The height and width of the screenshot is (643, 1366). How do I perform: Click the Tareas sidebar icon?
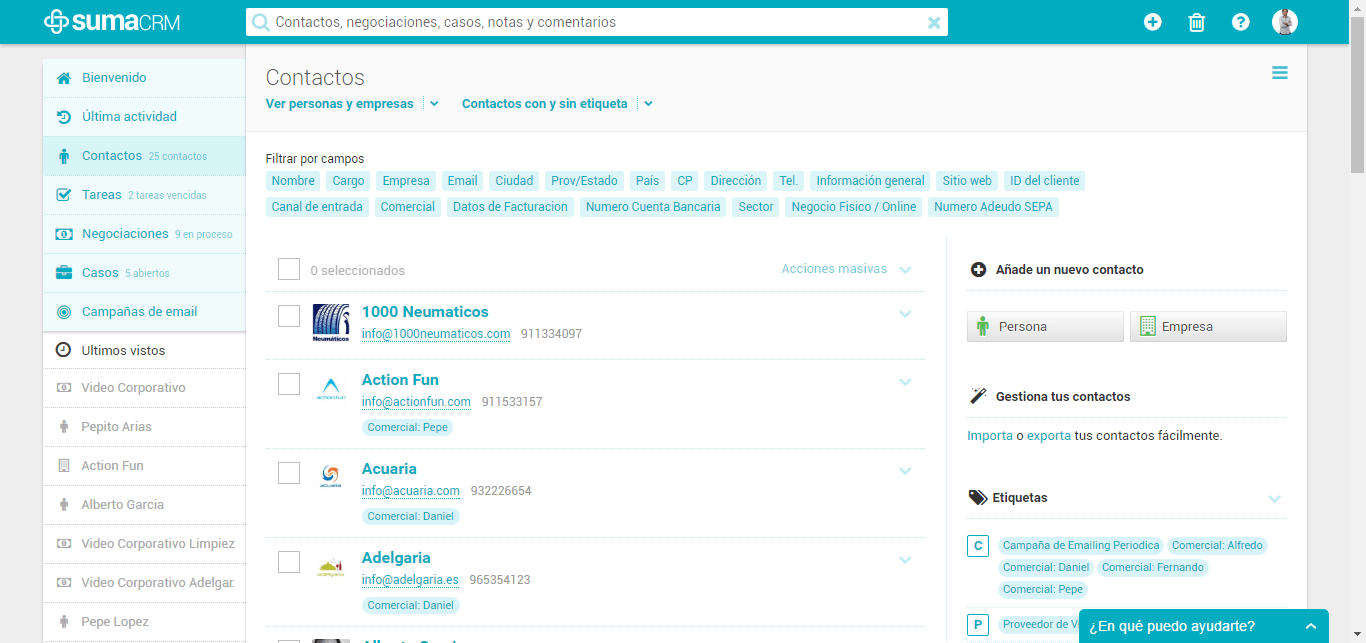[x=62, y=194]
